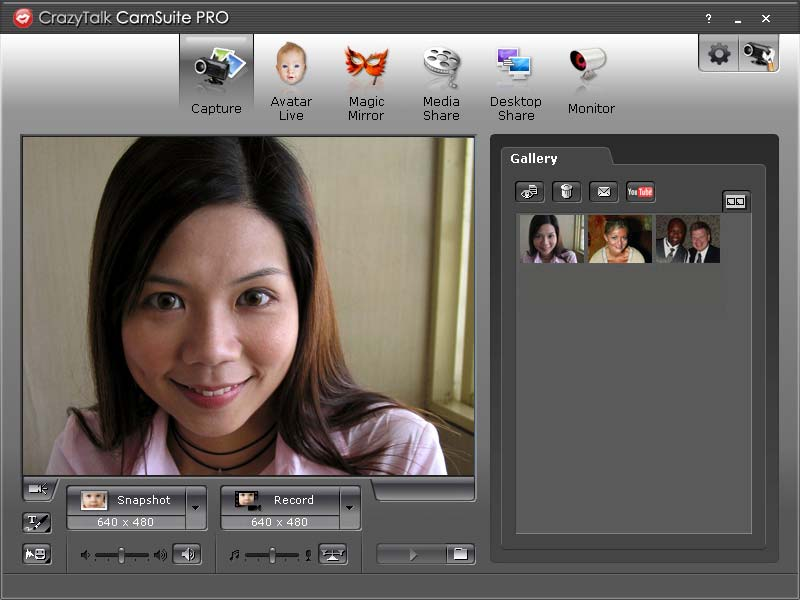Image resolution: width=800 pixels, height=600 pixels.
Task: Open webcam setup wrench icon
Action: (x=759, y=53)
